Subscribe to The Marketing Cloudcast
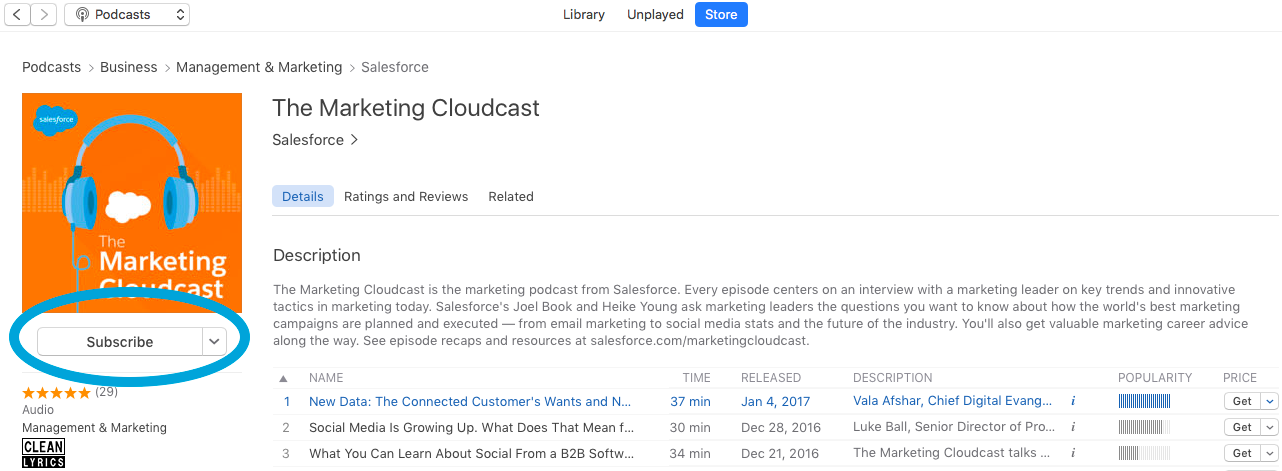Viewport: 1282px width, 471px height. pos(120,342)
